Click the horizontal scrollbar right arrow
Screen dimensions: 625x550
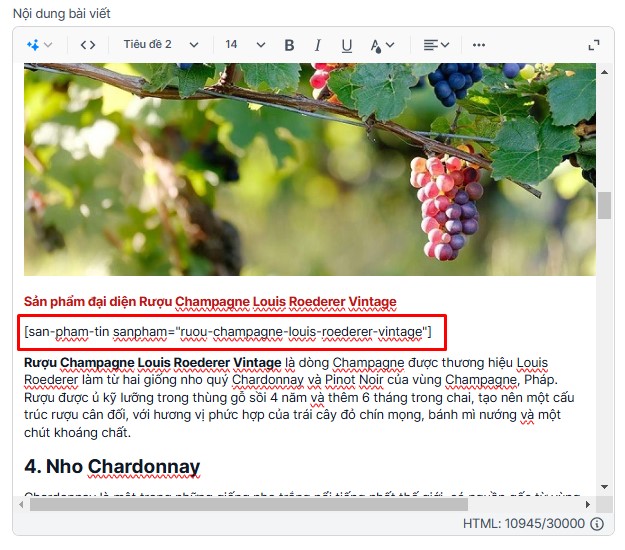[x=588, y=504]
